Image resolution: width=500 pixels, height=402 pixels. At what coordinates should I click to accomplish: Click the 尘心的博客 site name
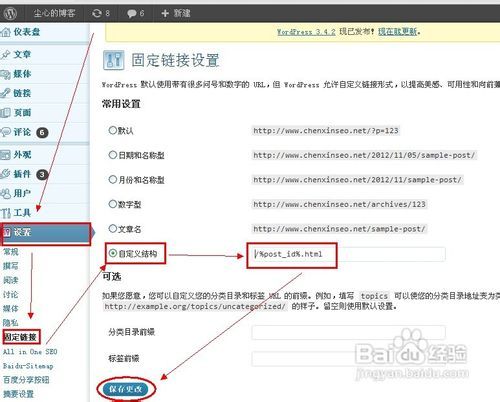pos(54,13)
